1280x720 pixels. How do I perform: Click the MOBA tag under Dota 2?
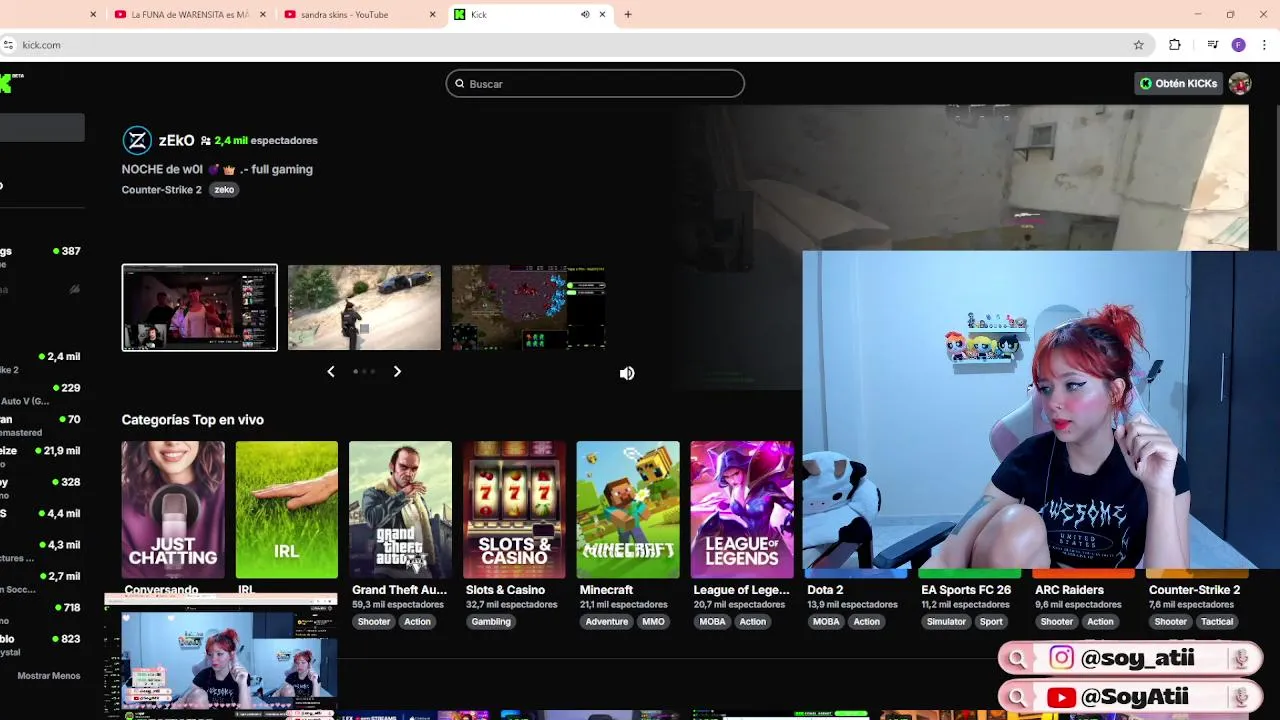click(826, 622)
